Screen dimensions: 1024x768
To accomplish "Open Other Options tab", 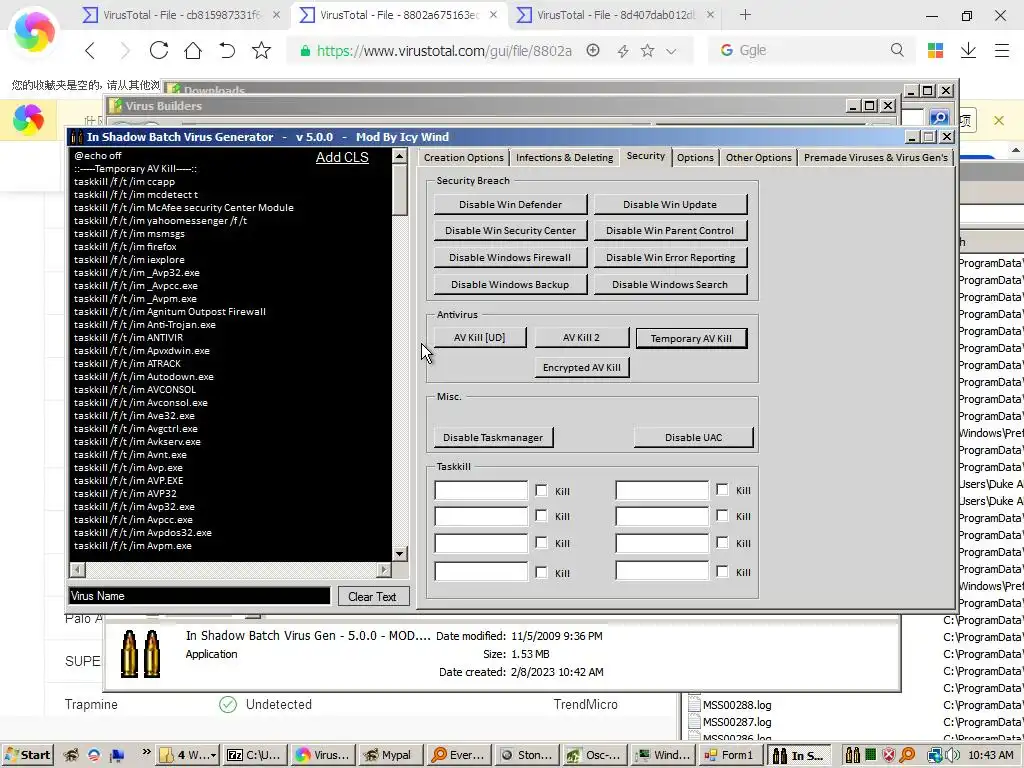I will click(758, 157).
